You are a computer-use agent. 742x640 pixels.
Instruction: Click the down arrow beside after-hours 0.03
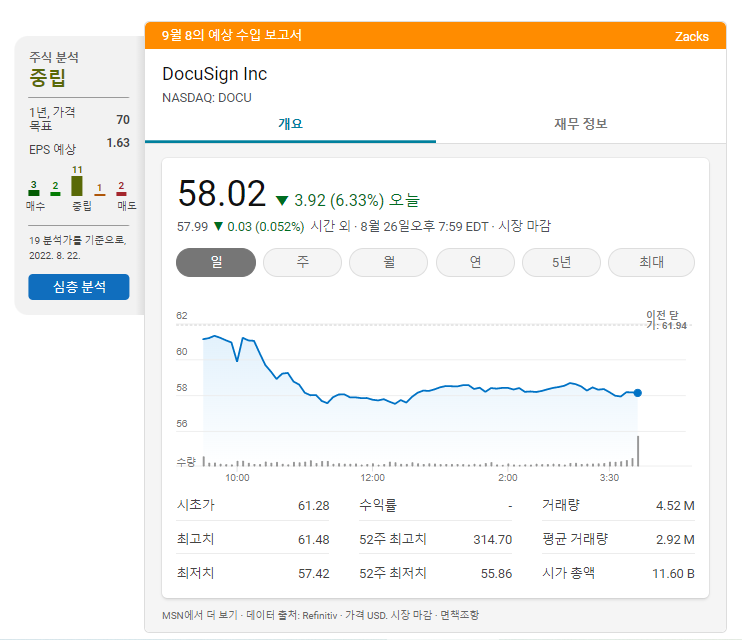pos(218,226)
